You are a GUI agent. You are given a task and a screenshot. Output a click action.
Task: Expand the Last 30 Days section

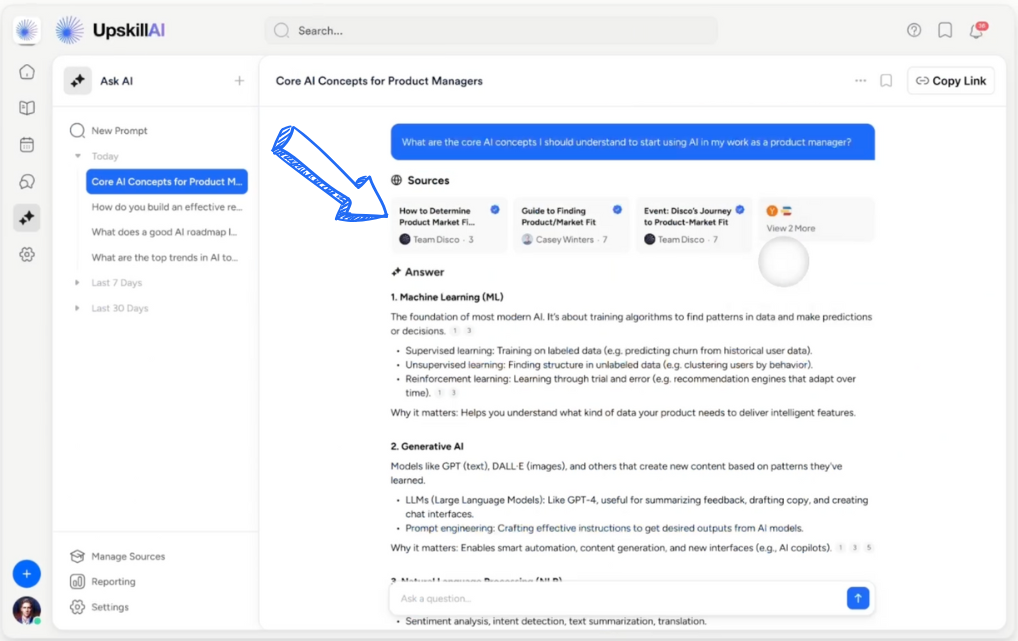coord(76,308)
